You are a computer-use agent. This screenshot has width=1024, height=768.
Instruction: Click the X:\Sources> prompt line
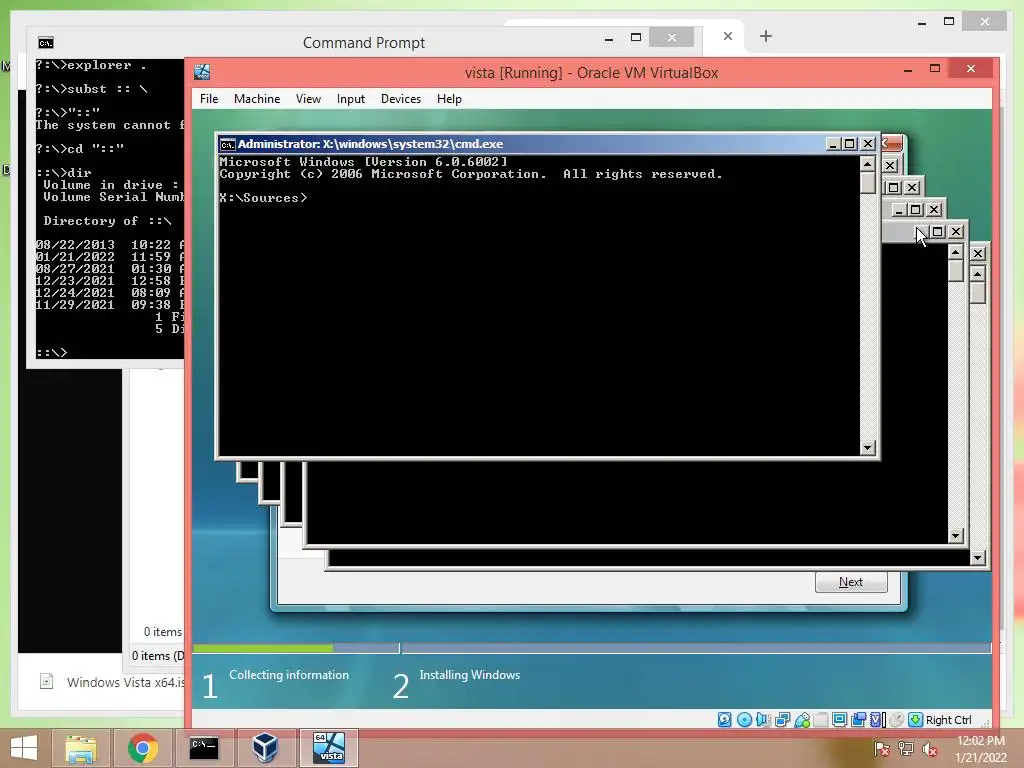click(x=263, y=198)
